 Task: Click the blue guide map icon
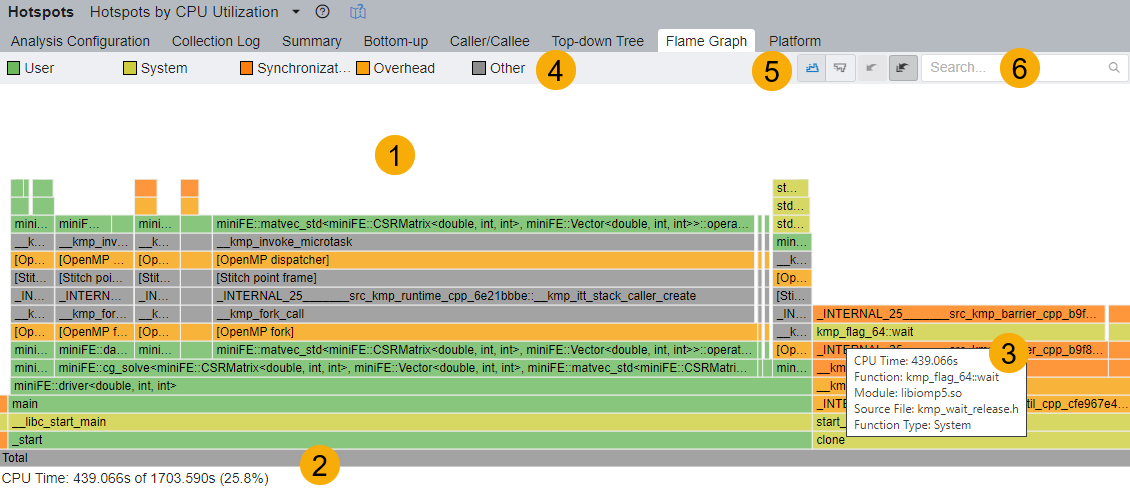tap(357, 12)
